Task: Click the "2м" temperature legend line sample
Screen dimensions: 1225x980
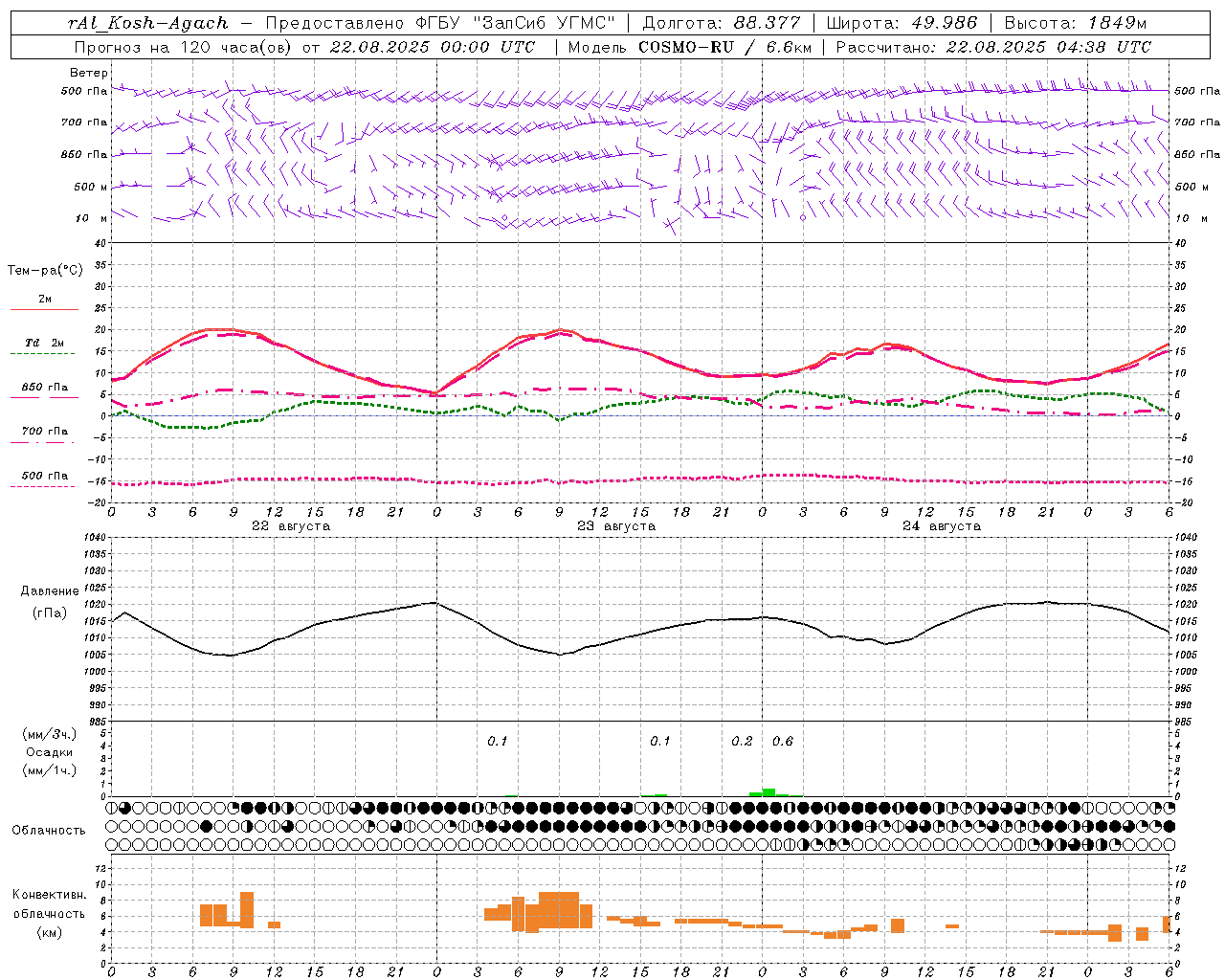Action: tap(44, 309)
